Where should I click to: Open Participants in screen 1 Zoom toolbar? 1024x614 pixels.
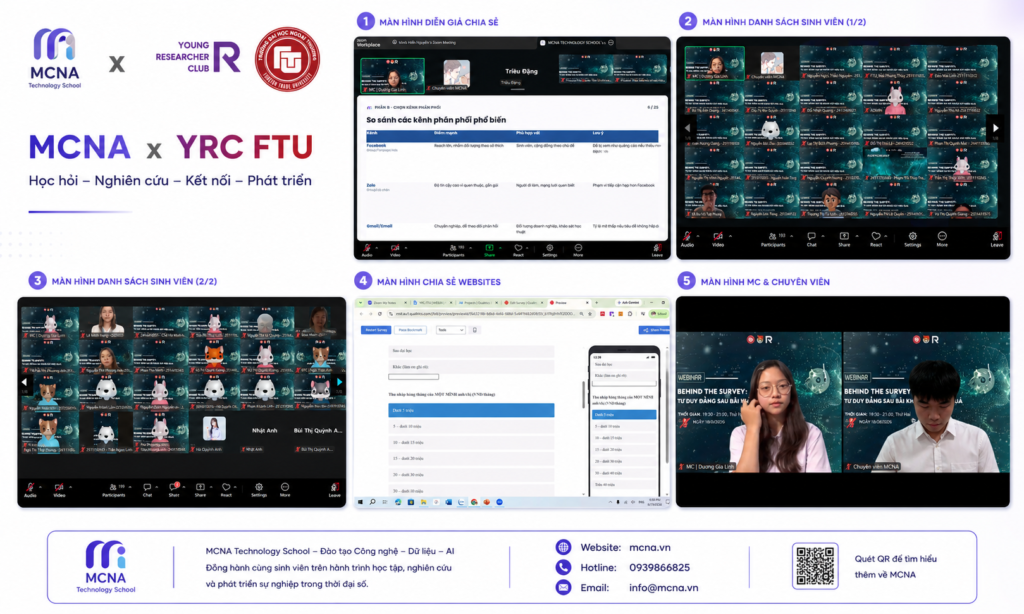coord(454,250)
